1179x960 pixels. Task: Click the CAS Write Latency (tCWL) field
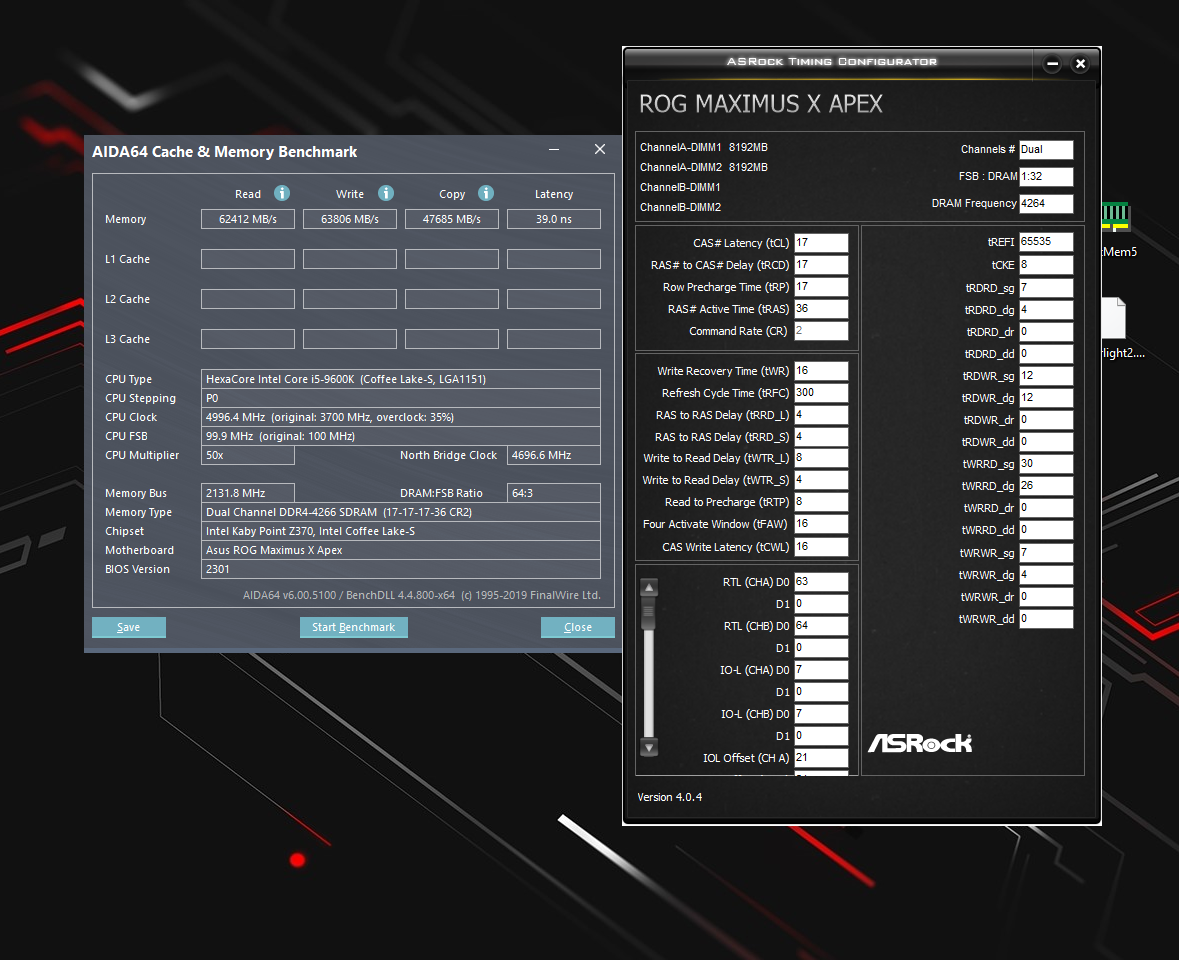tap(821, 547)
